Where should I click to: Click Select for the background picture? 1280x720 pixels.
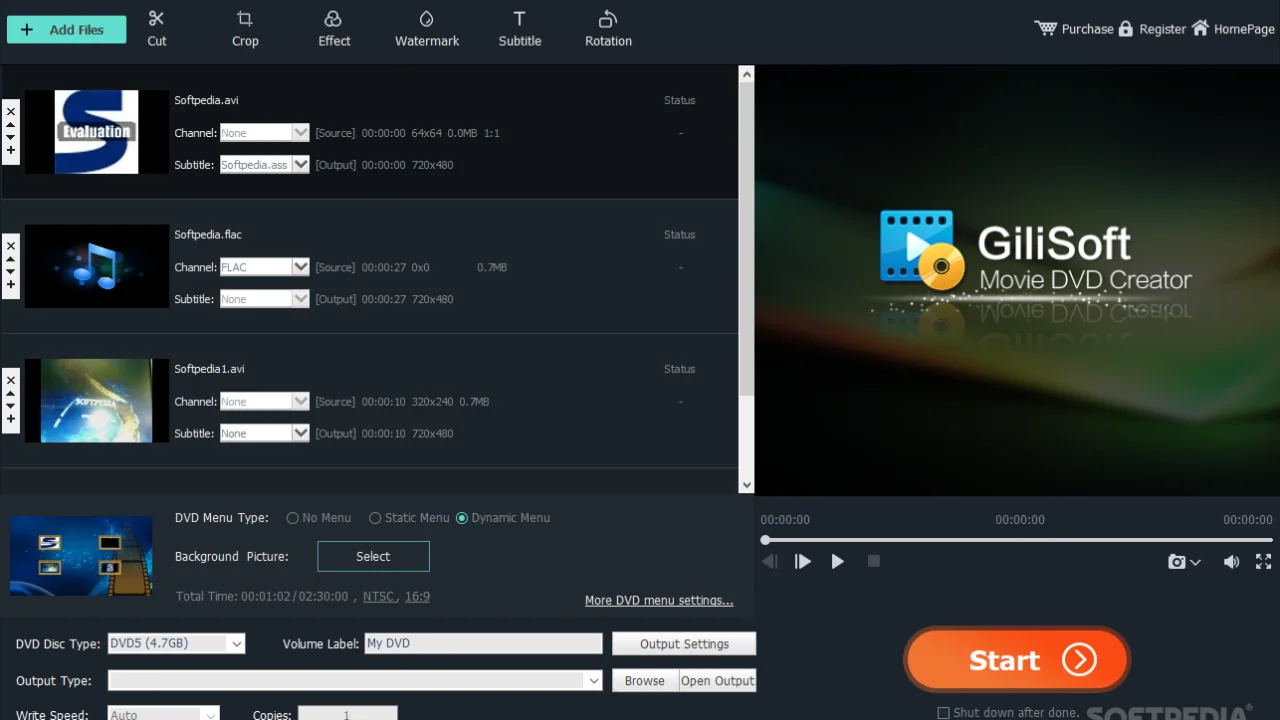[373, 556]
